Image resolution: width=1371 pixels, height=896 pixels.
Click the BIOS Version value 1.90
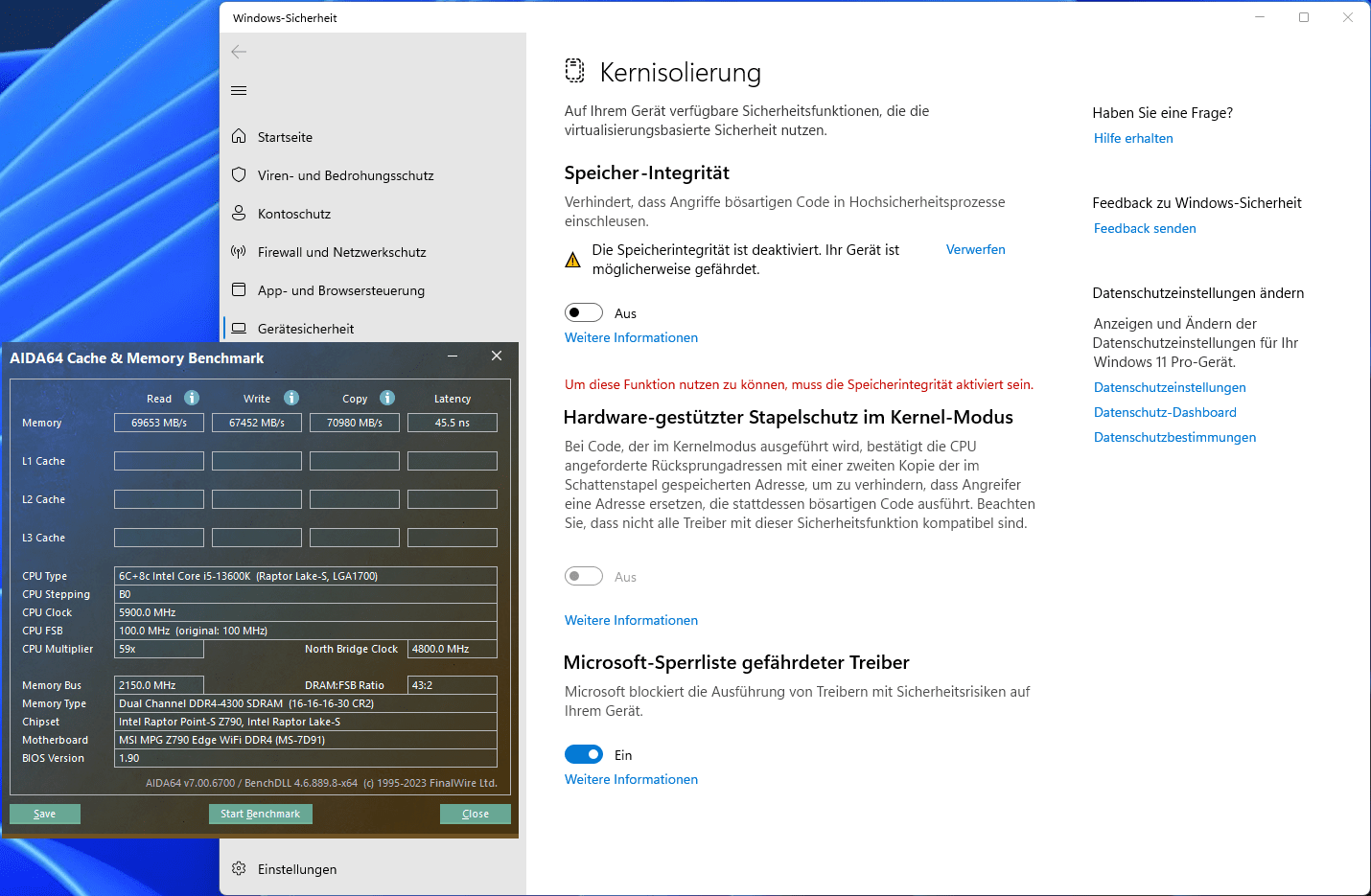pyautogui.click(x=306, y=758)
